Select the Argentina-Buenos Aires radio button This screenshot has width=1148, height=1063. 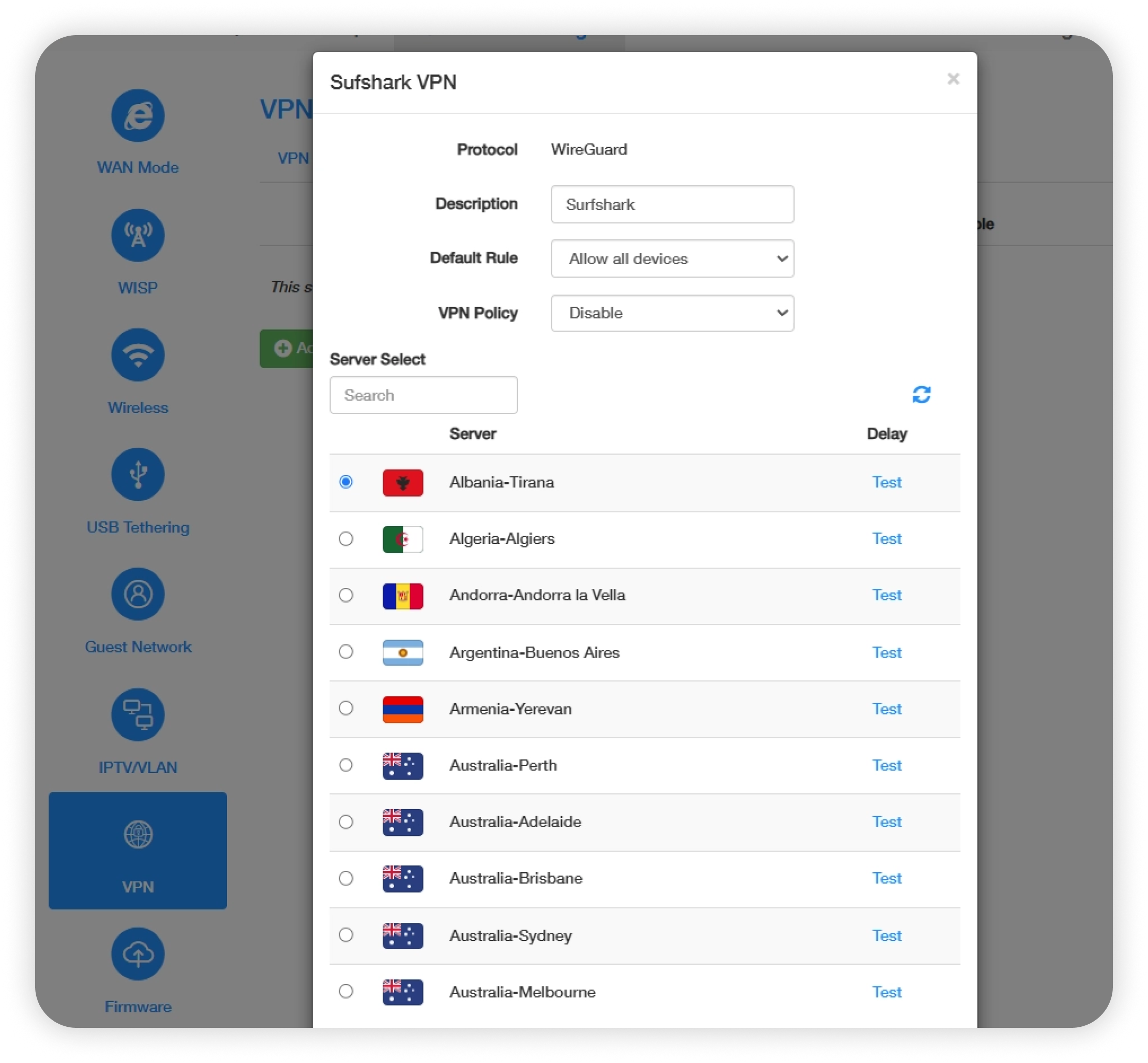(x=346, y=651)
